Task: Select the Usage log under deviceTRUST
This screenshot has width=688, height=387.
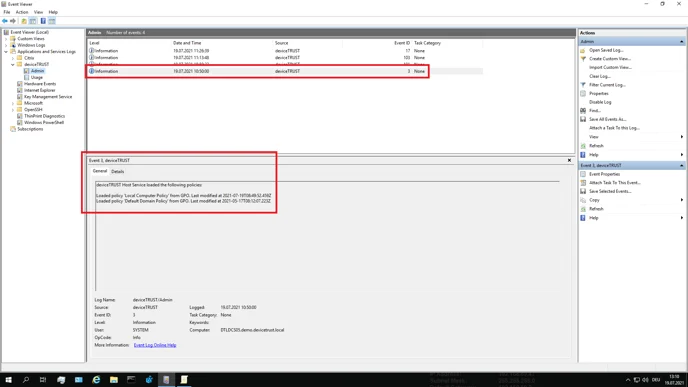Action: (x=36, y=78)
